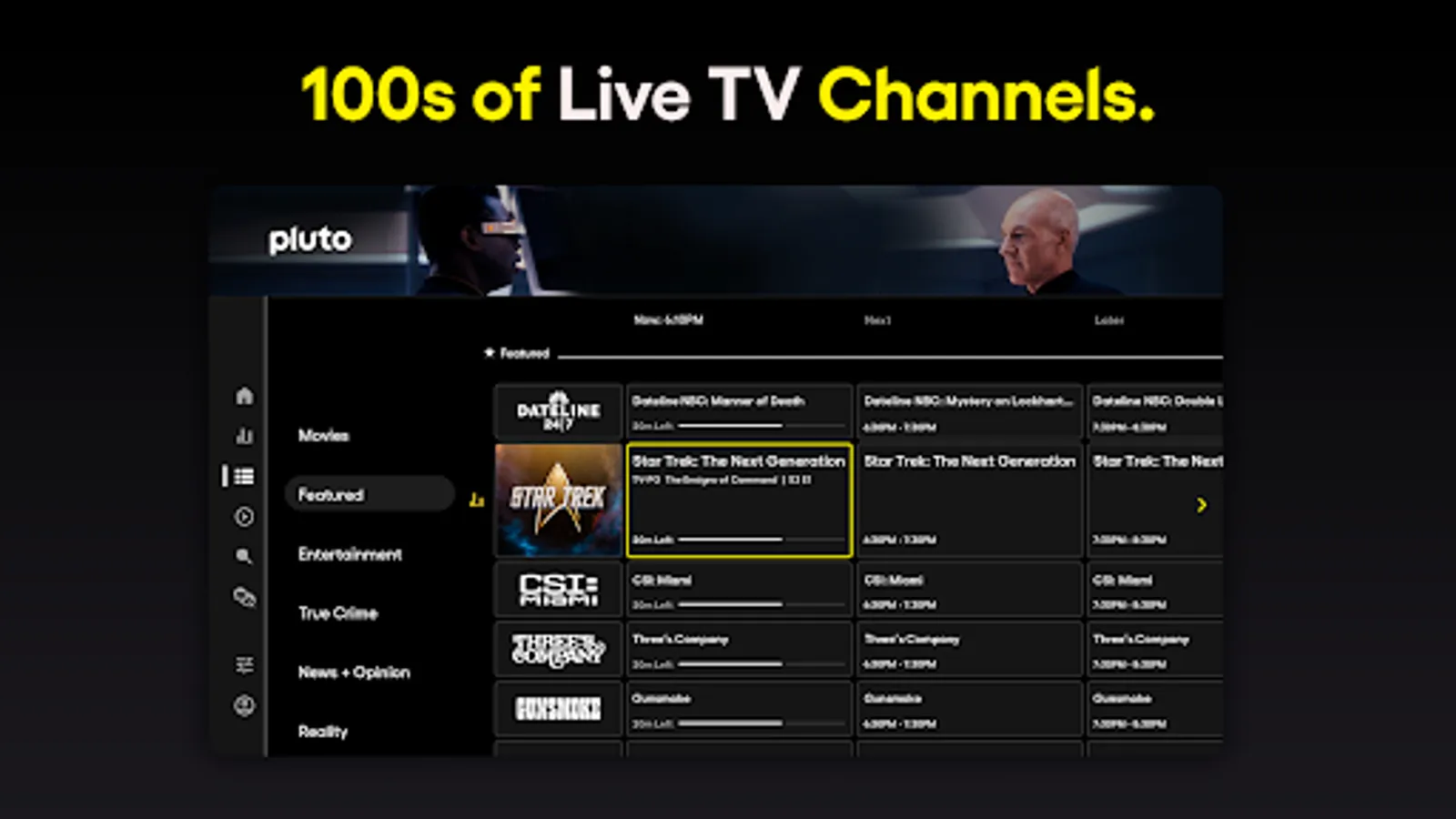The height and width of the screenshot is (819, 1456).
Task: Select the Star Trek program in Later column
Action: [x=1155, y=500]
